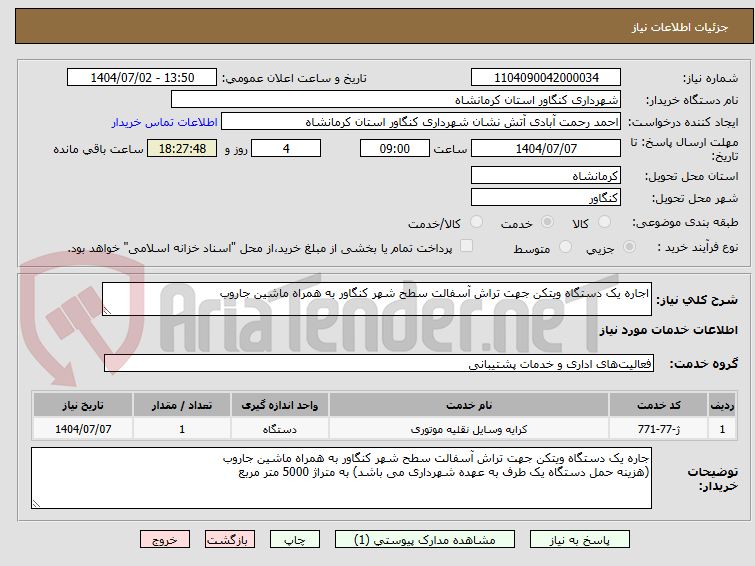
Task: Click the جزئیات اطلاعات نیاز header title
Action: click(679, 27)
